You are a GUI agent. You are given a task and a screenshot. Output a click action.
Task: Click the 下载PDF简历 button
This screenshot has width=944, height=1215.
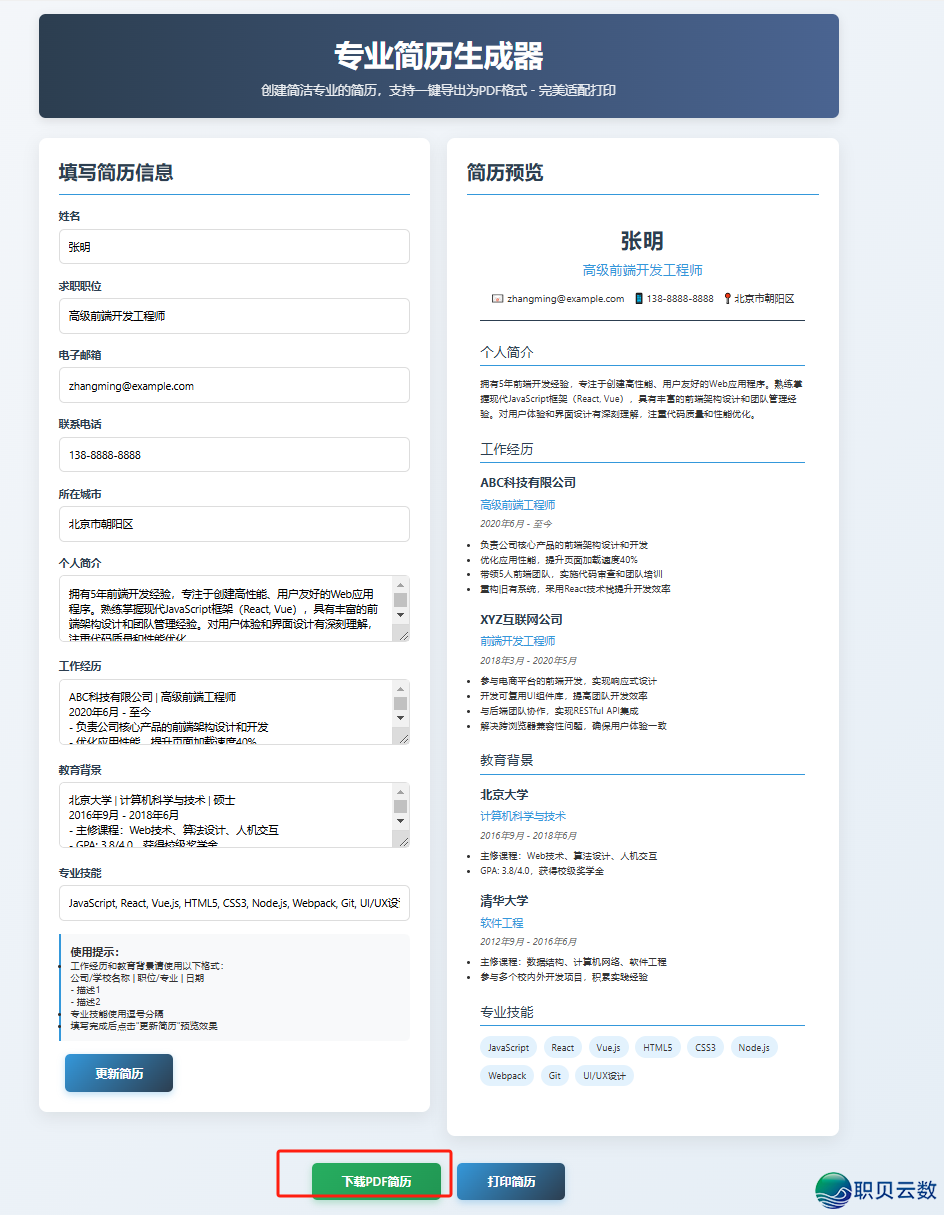click(376, 1181)
